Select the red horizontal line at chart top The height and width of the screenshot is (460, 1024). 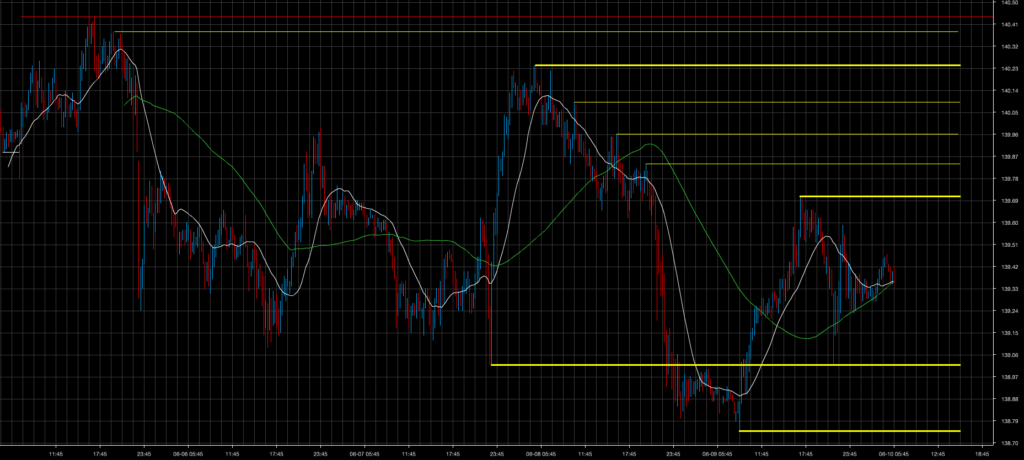point(500,17)
